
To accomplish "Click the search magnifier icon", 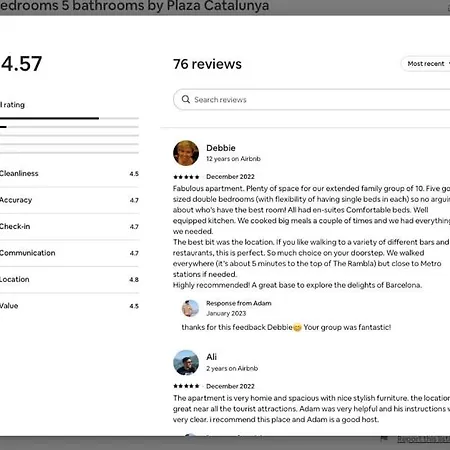I will 186,99.
